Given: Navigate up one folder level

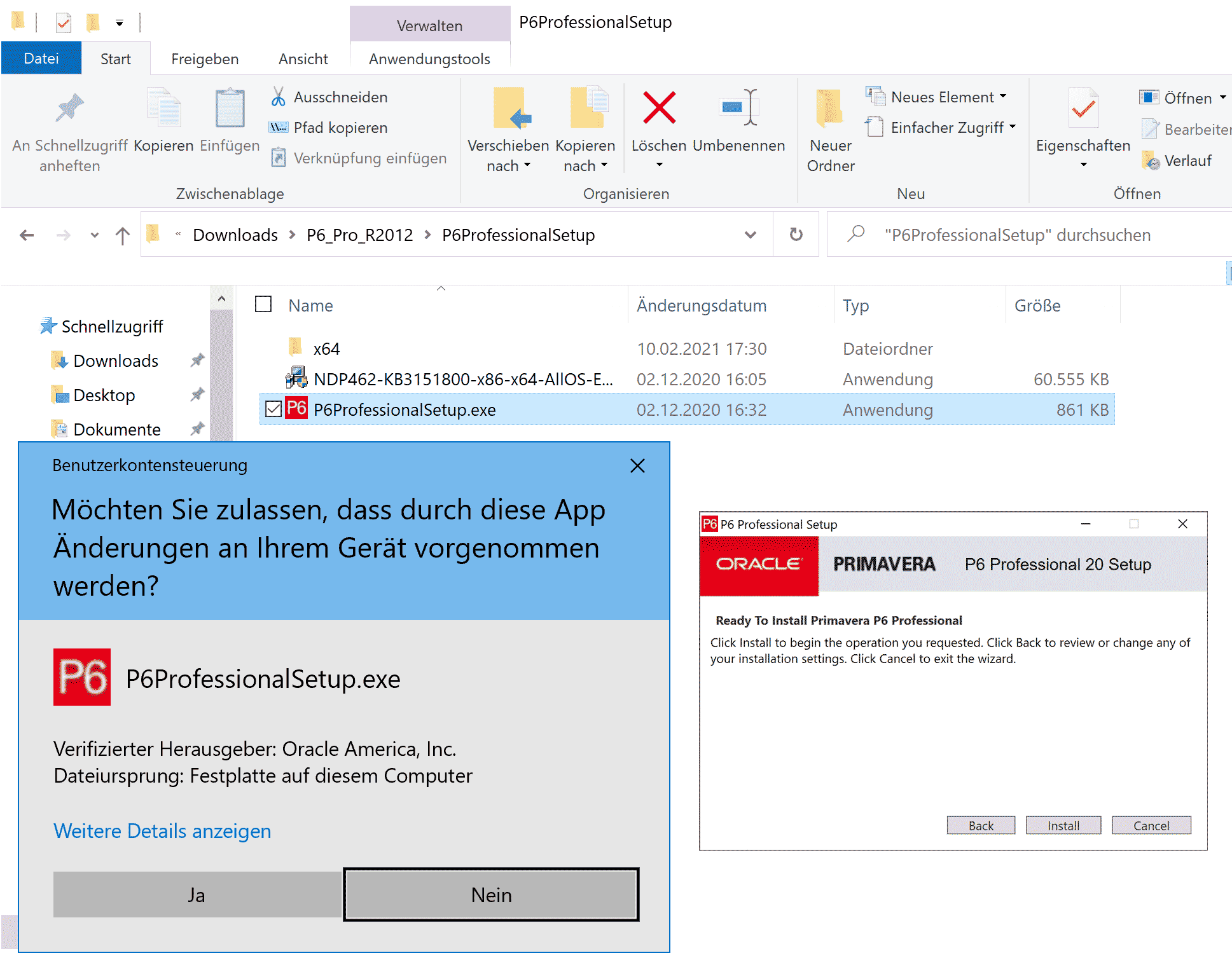Looking at the screenshot, I should [x=122, y=235].
